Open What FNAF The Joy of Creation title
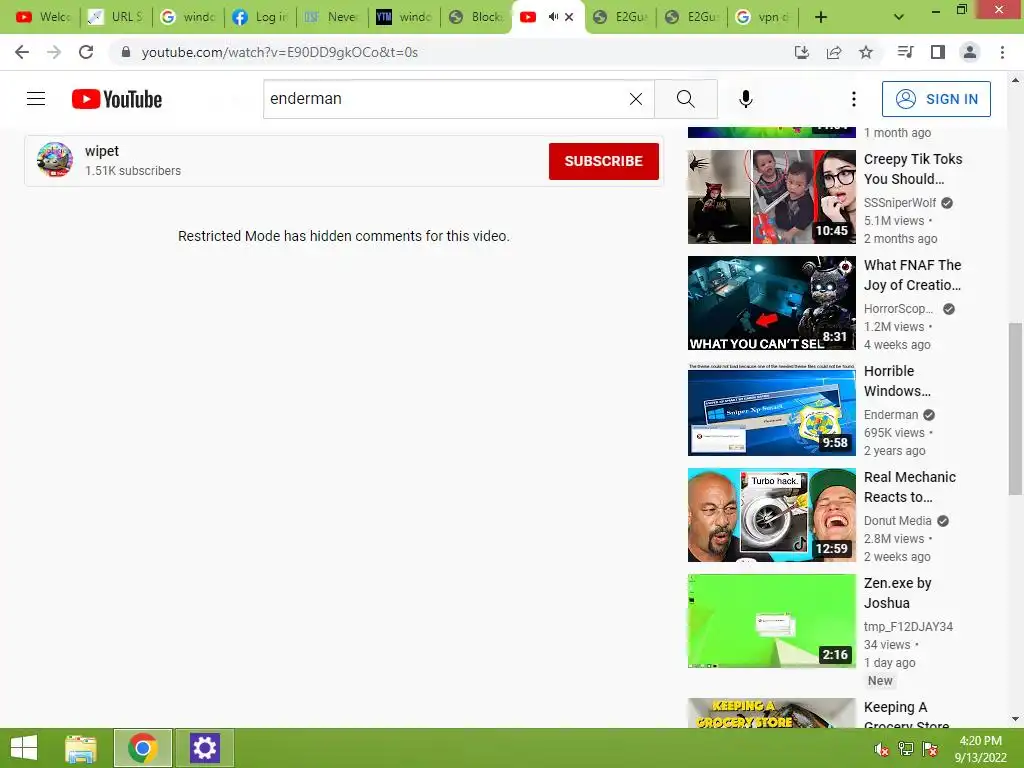Viewport: 1024px width, 768px height. tap(913, 274)
